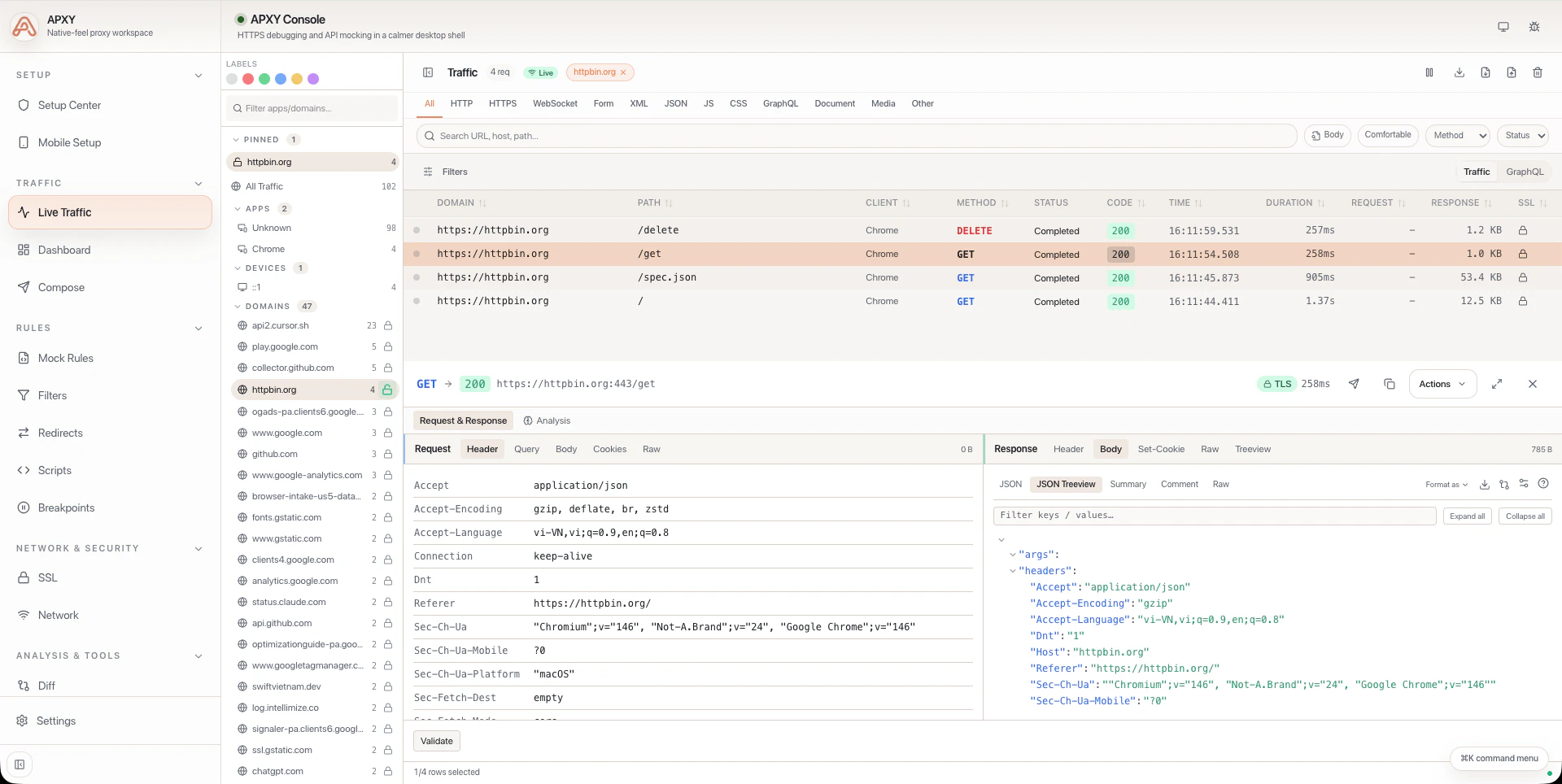Open the command menu button
The width and height of the screenshot is (1562, 784).
pyautogui.click(x=1499, y=758)
